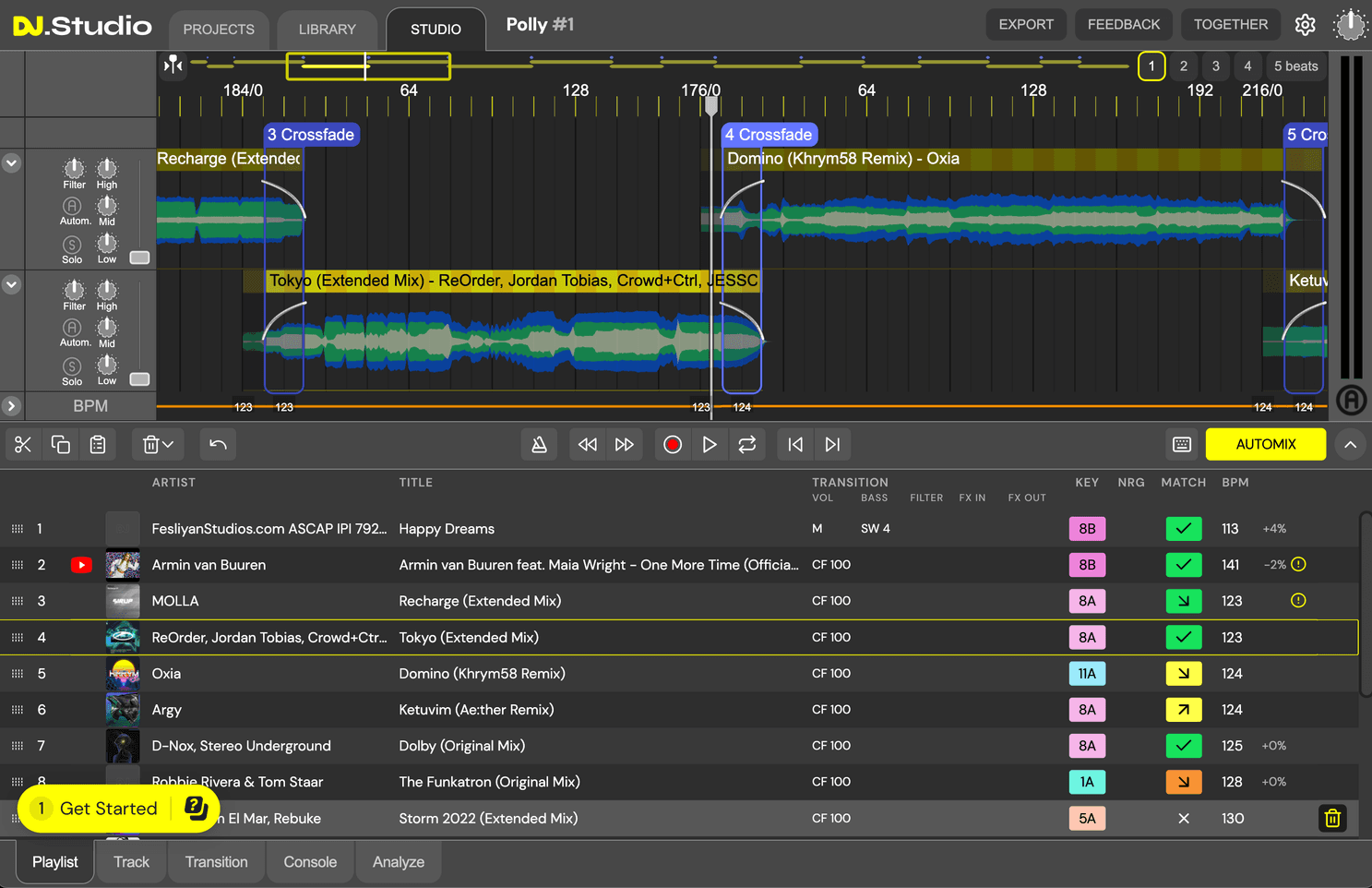Viewport: 1372px width, 888px height.
Task: Click the Low EQ knob on second track
Action: (x=107, y=365)
